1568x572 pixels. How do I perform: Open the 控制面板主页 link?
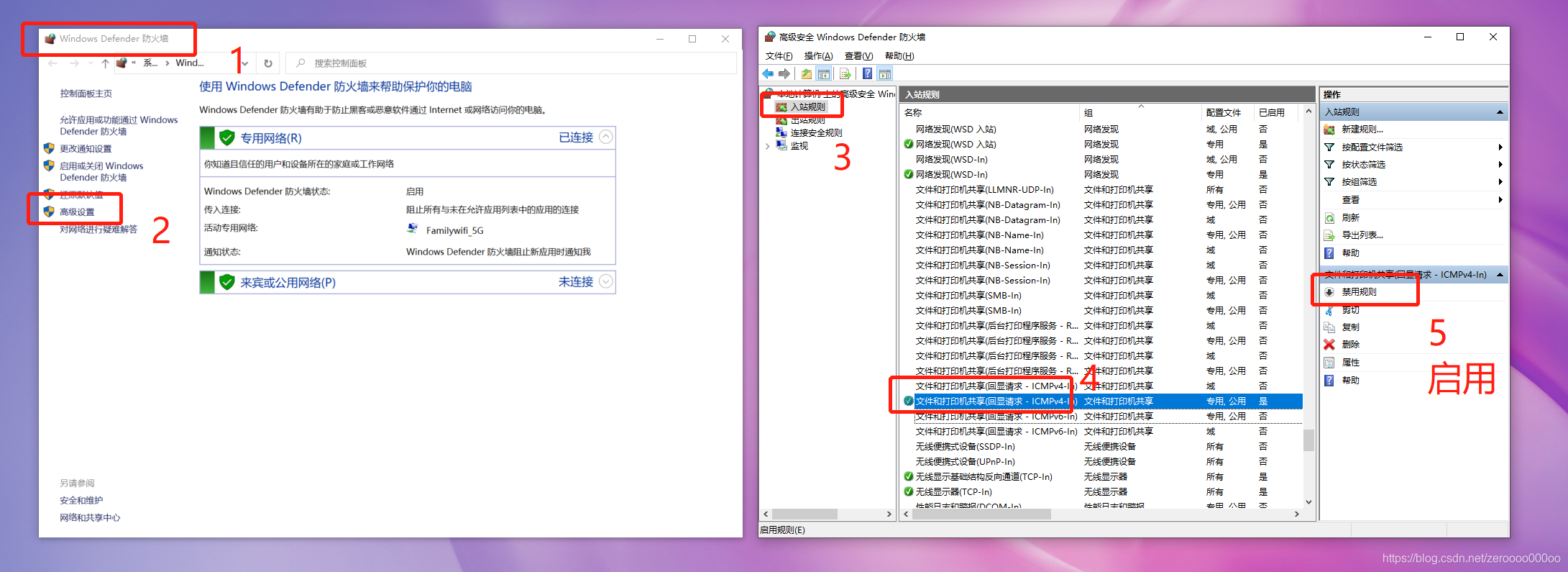pyautogui.click(x=86, y=94)
